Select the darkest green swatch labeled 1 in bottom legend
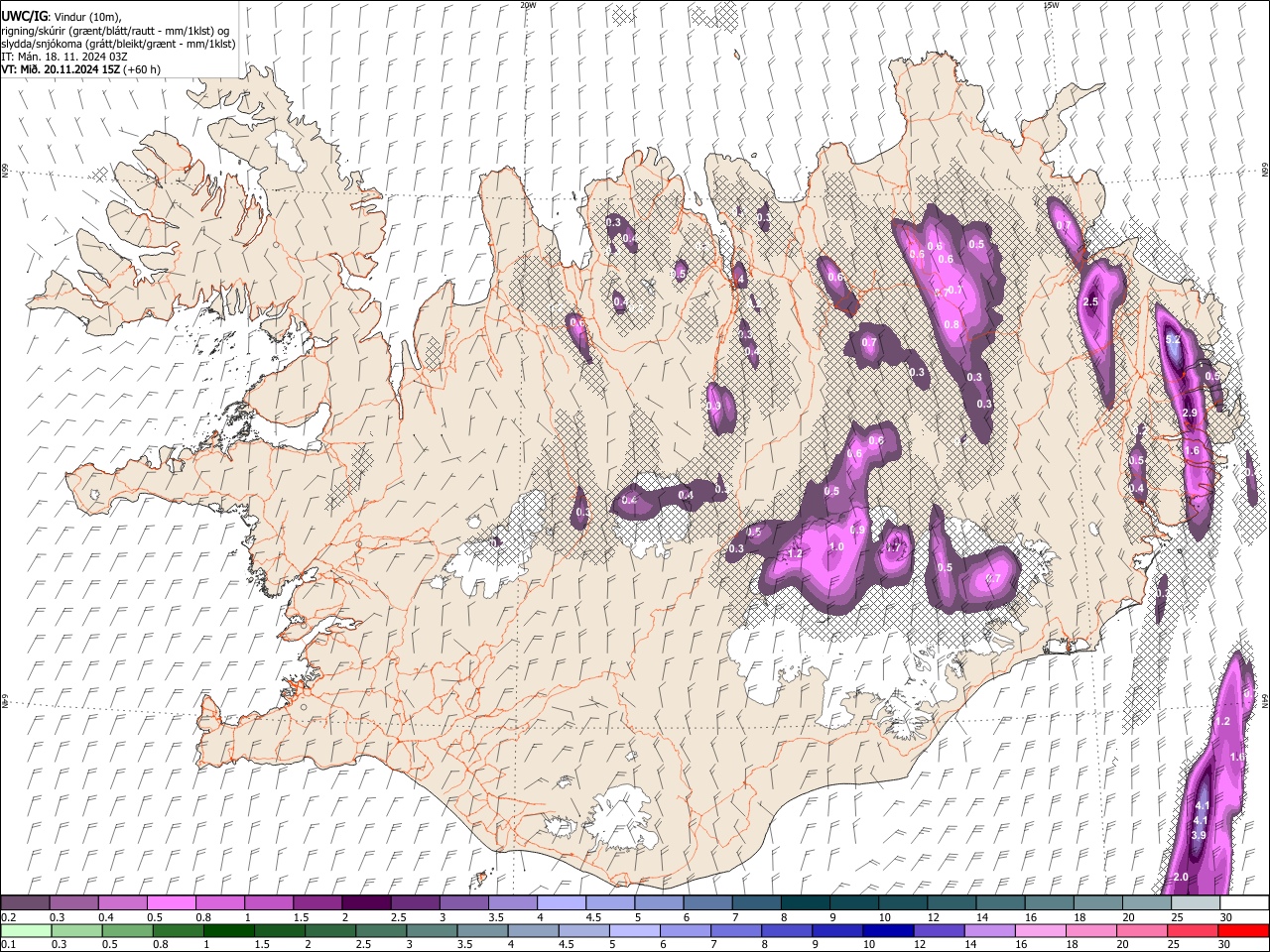 (x=228, y=930)
